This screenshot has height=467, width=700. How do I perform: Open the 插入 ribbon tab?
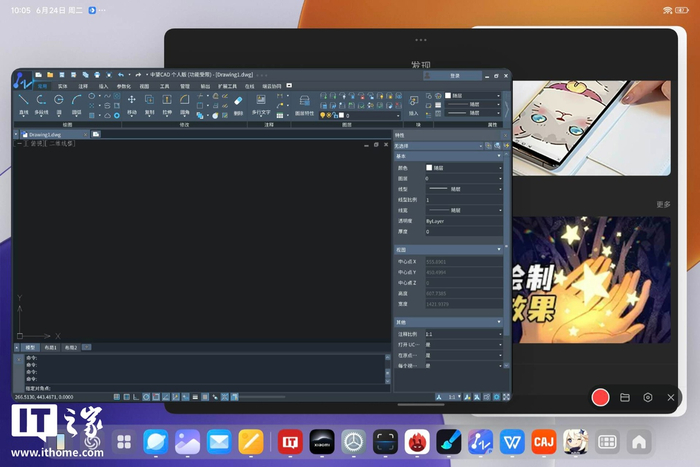pos(104,87)
